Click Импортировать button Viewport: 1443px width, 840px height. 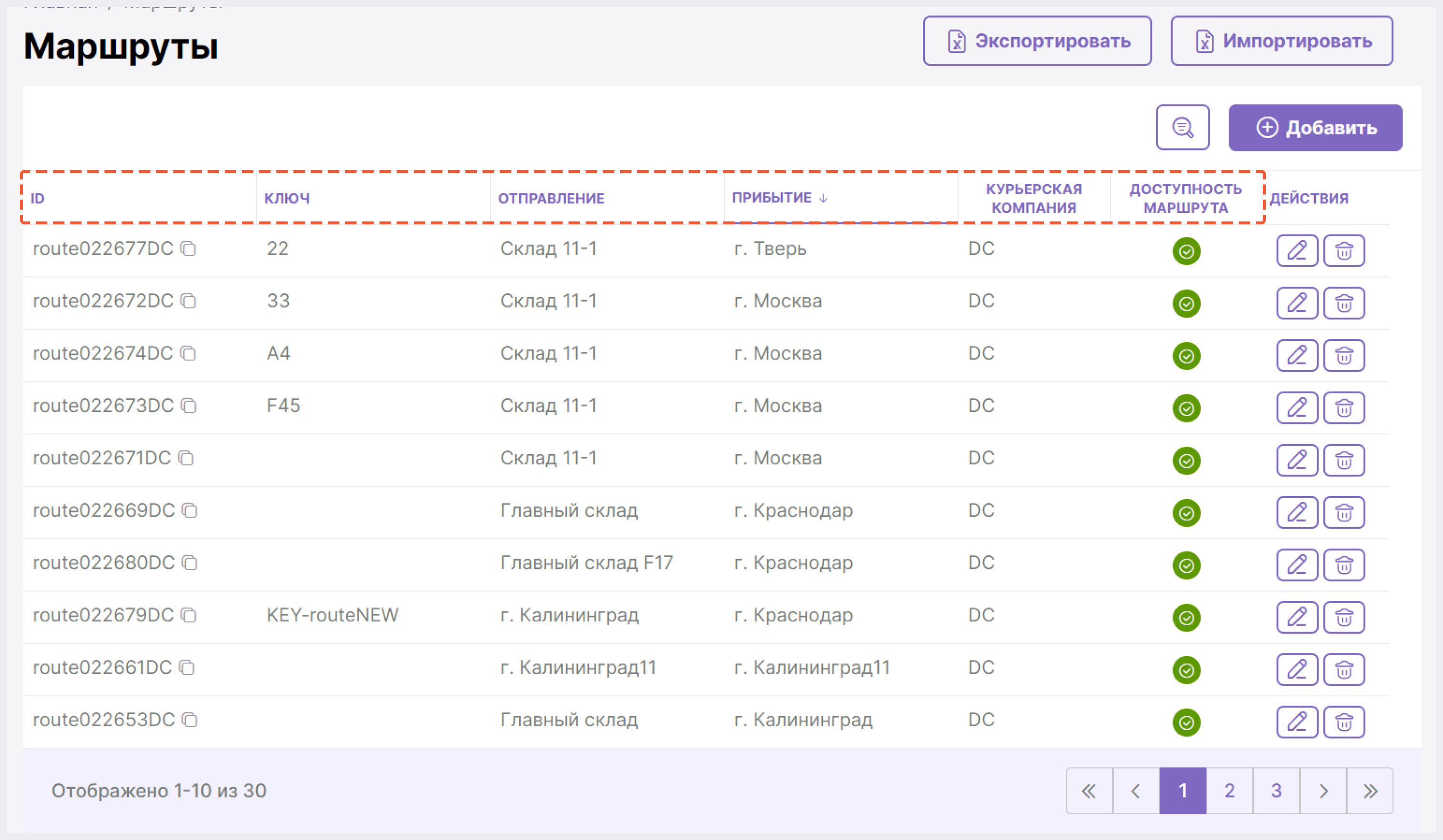click(1282, 40)
